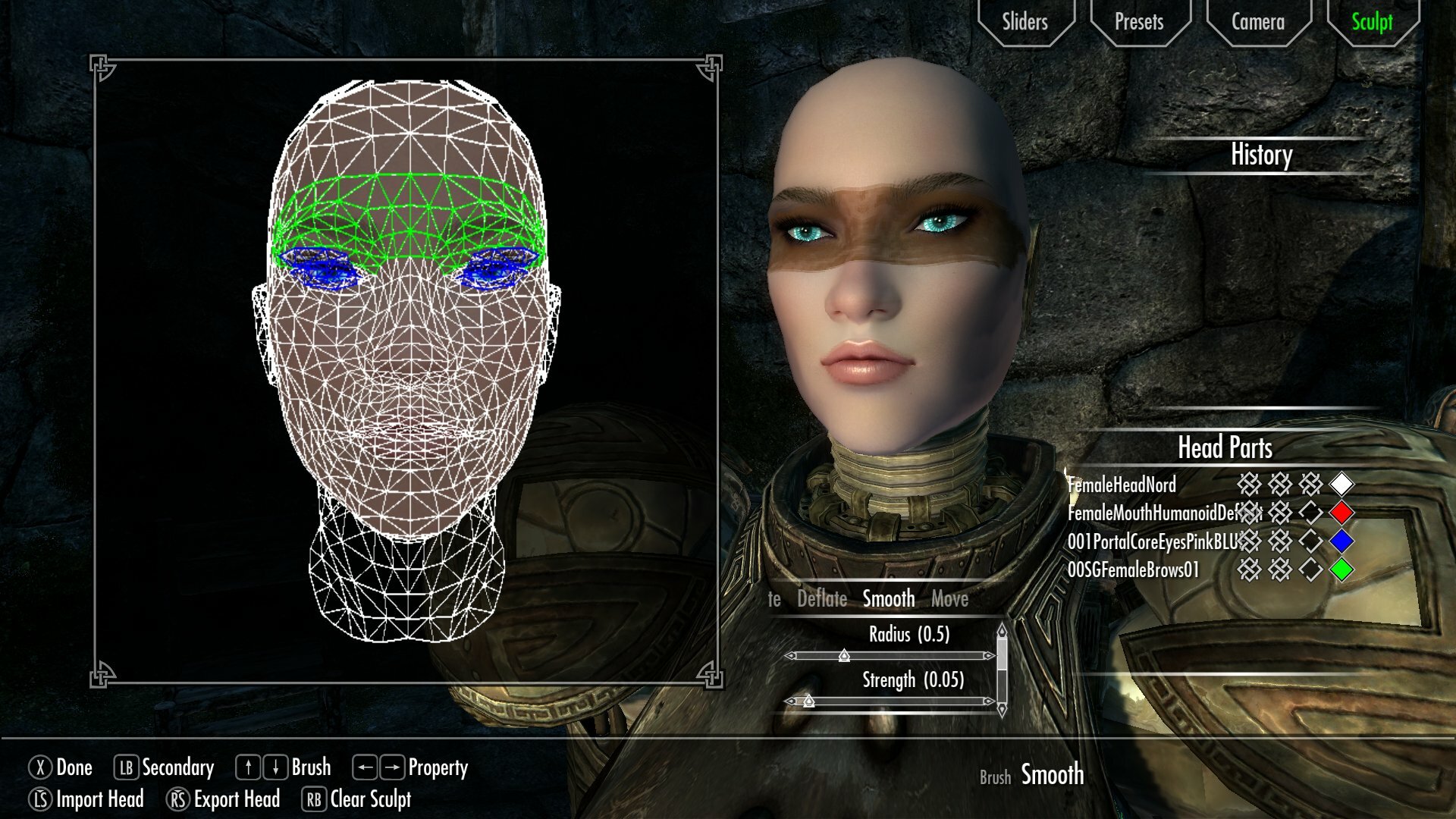Viewport: 1456px width, 819px height.
Task: Toggle first knot icon in 001PortalCoreEyesPinkBLU row
Action: point(1249,541)
